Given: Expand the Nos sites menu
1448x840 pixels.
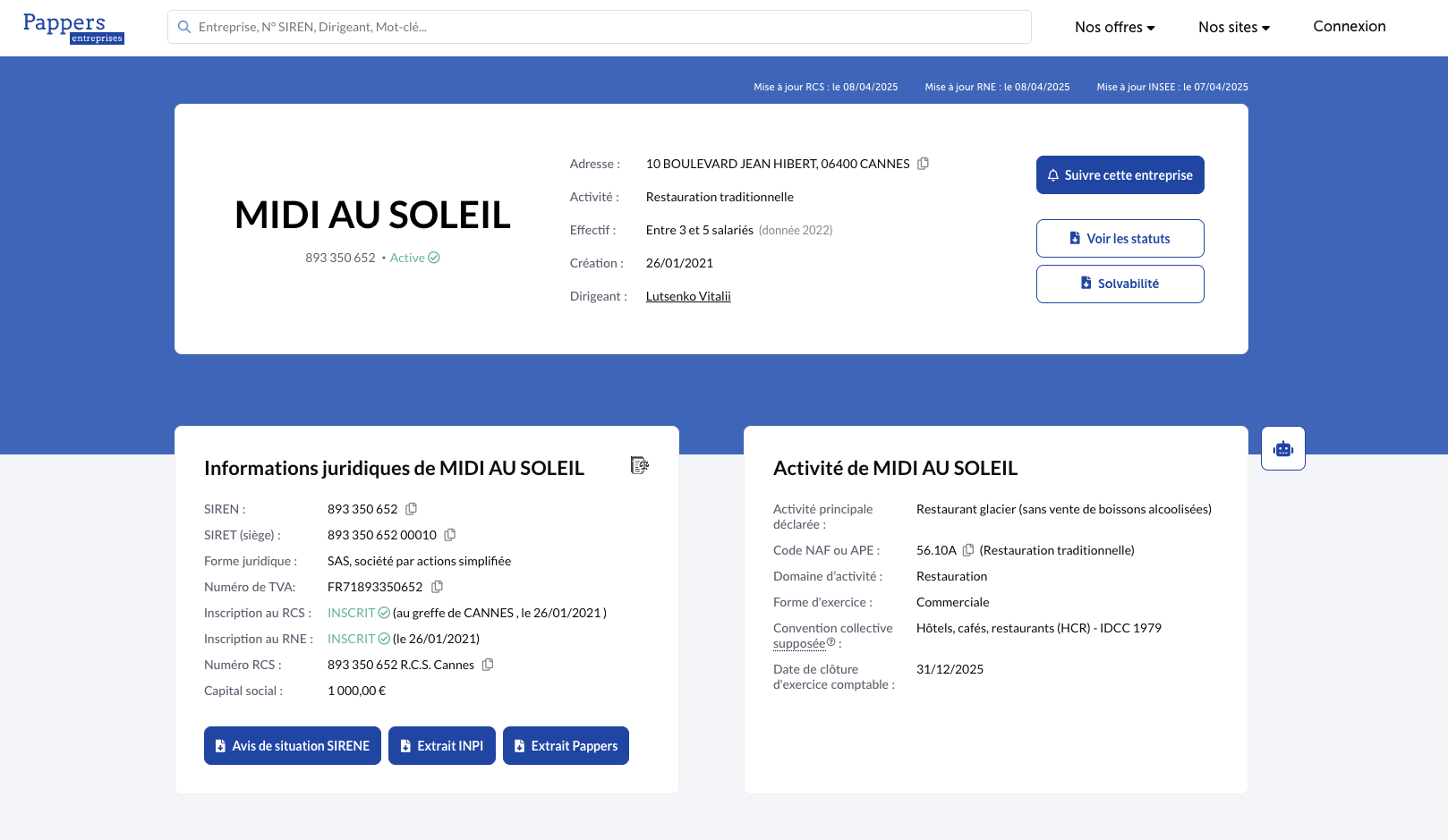Looking at the screenshot, I should pos(1234,28).
